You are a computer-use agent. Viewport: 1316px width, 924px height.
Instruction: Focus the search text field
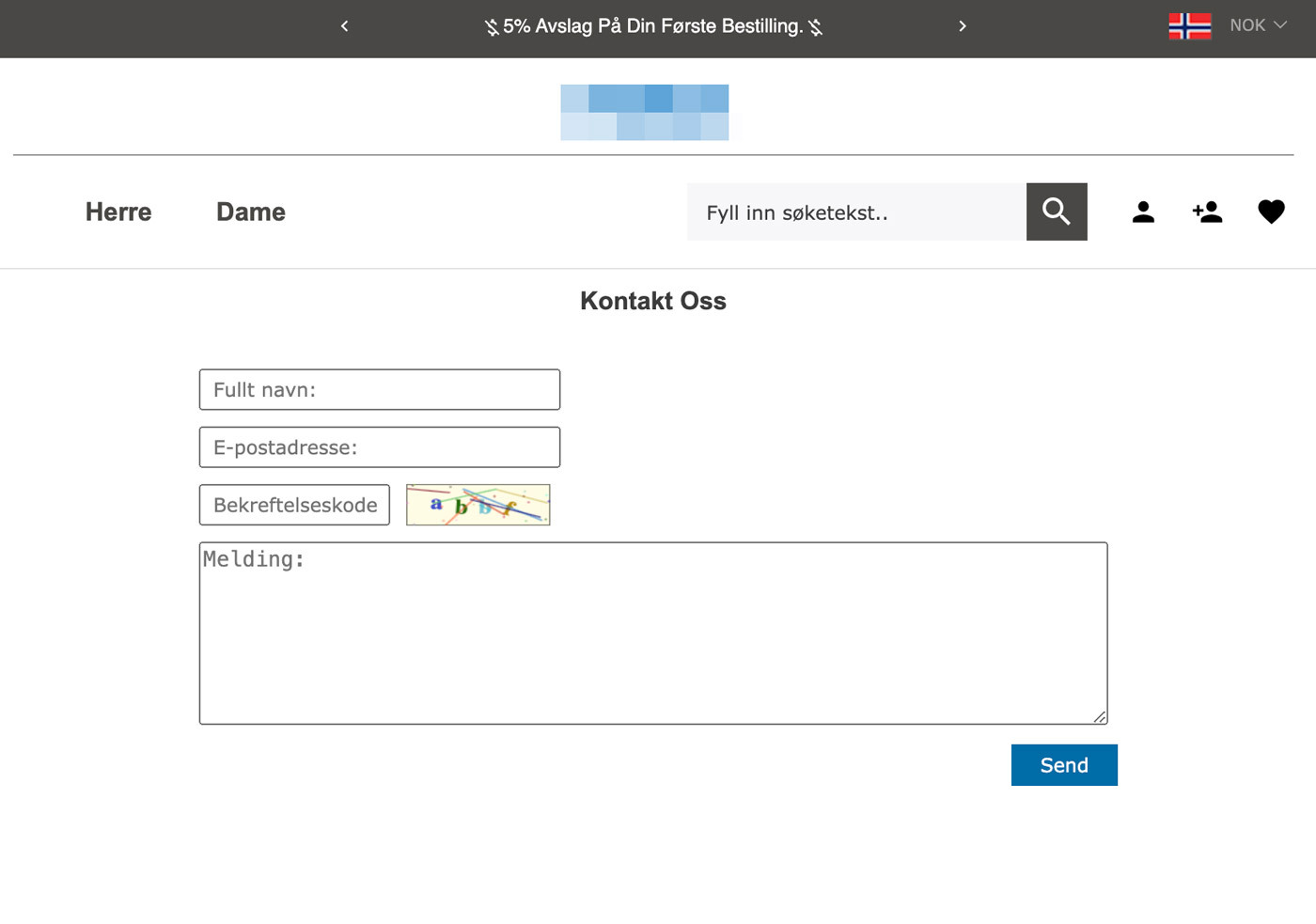tap(856, 212)
